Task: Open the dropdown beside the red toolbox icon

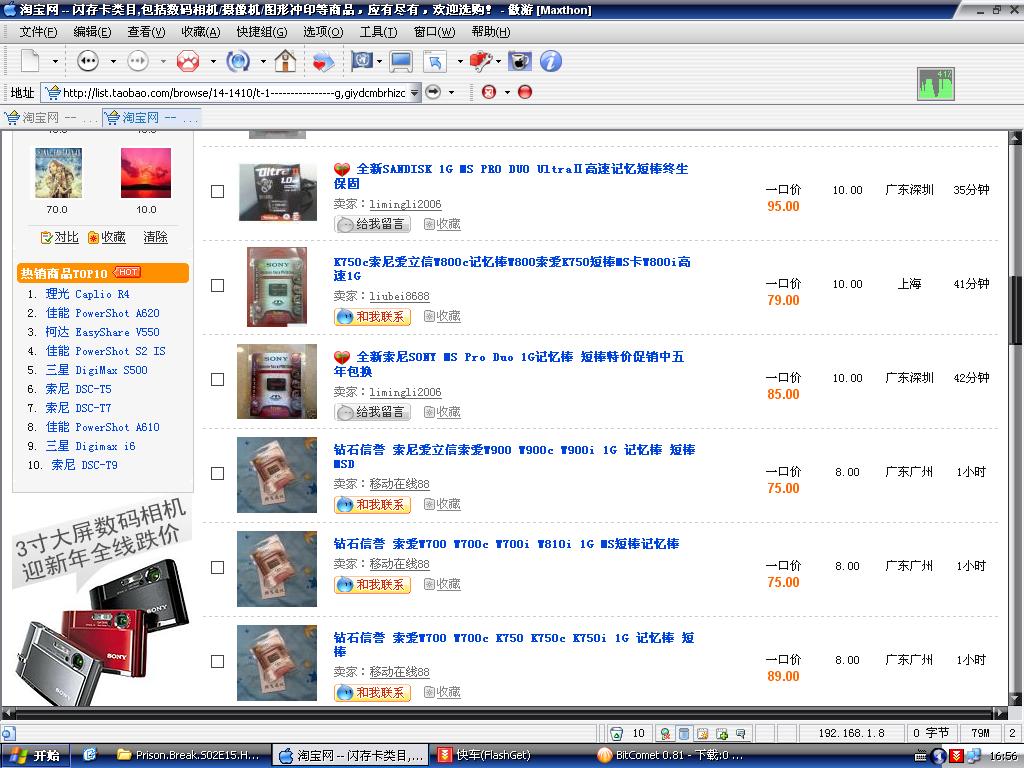Action: [x=498, y=61]
